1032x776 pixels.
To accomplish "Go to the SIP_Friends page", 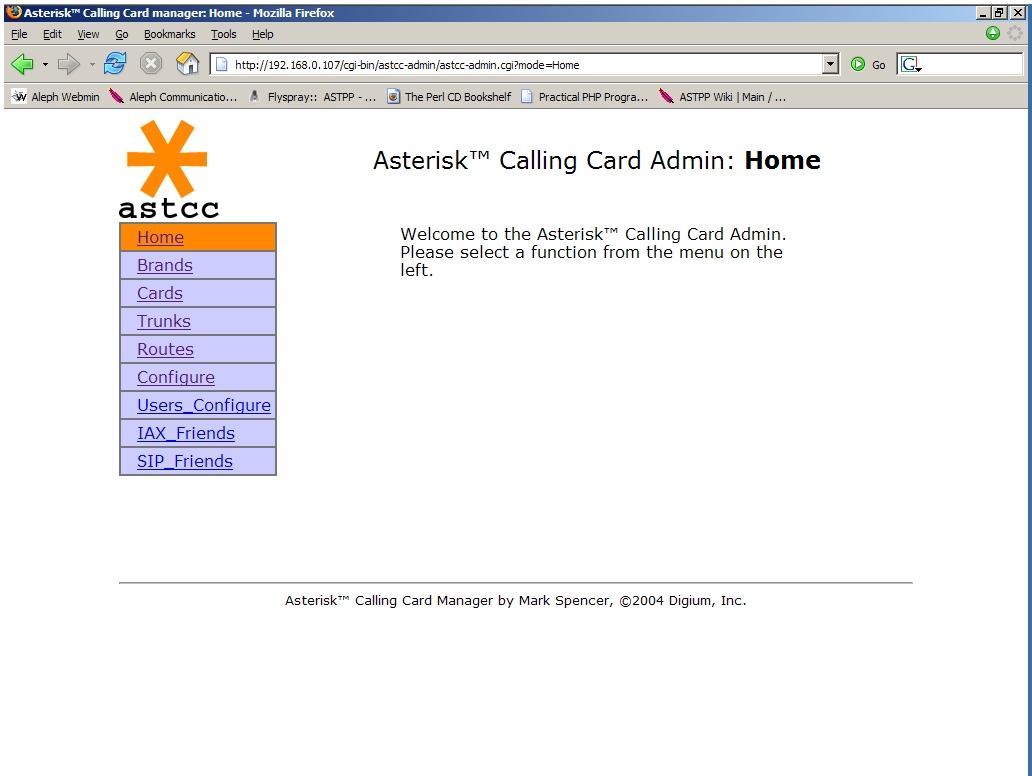I will click(x=185, y=461).
